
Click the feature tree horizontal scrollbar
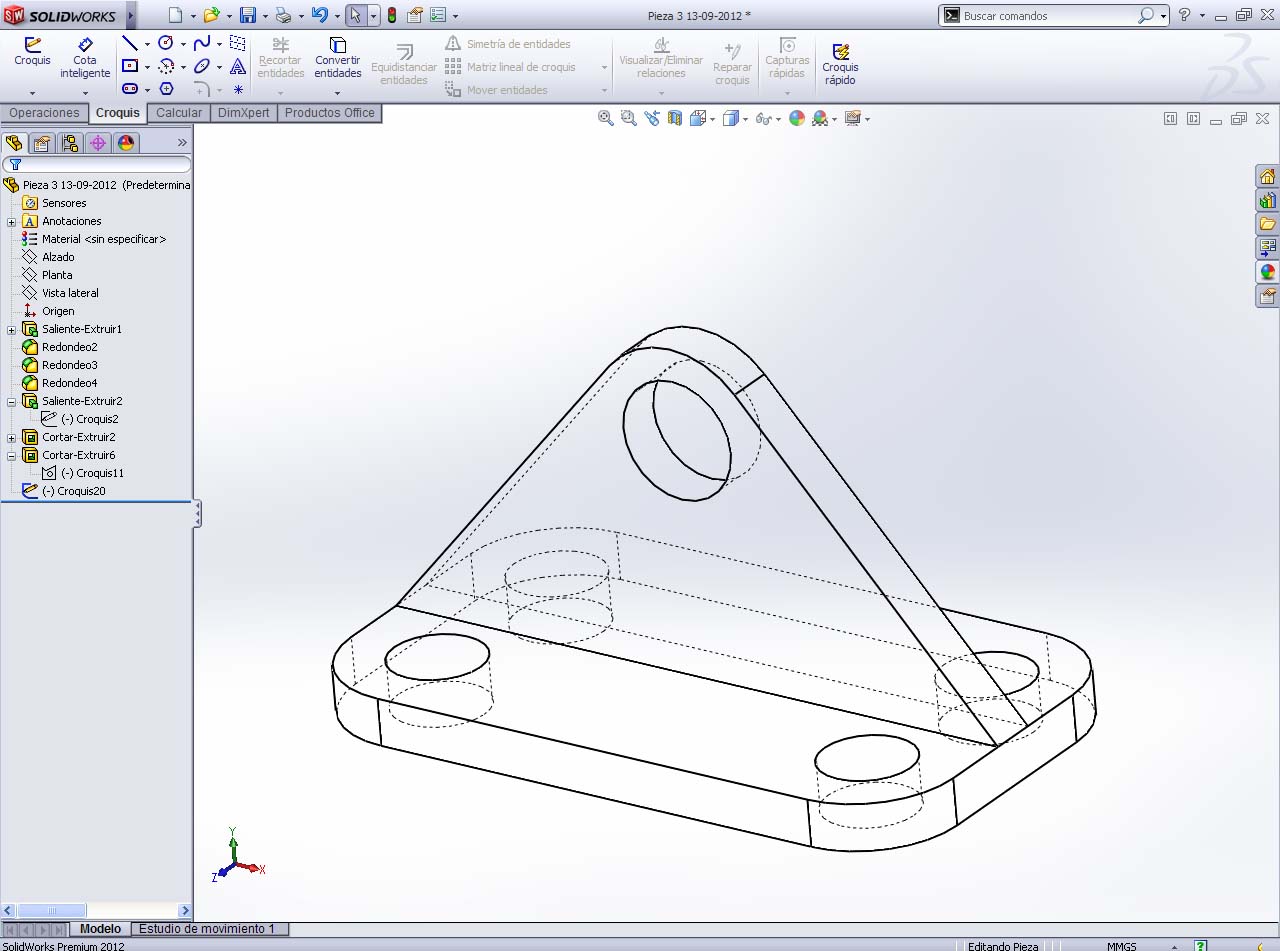[x=96, y=910]
